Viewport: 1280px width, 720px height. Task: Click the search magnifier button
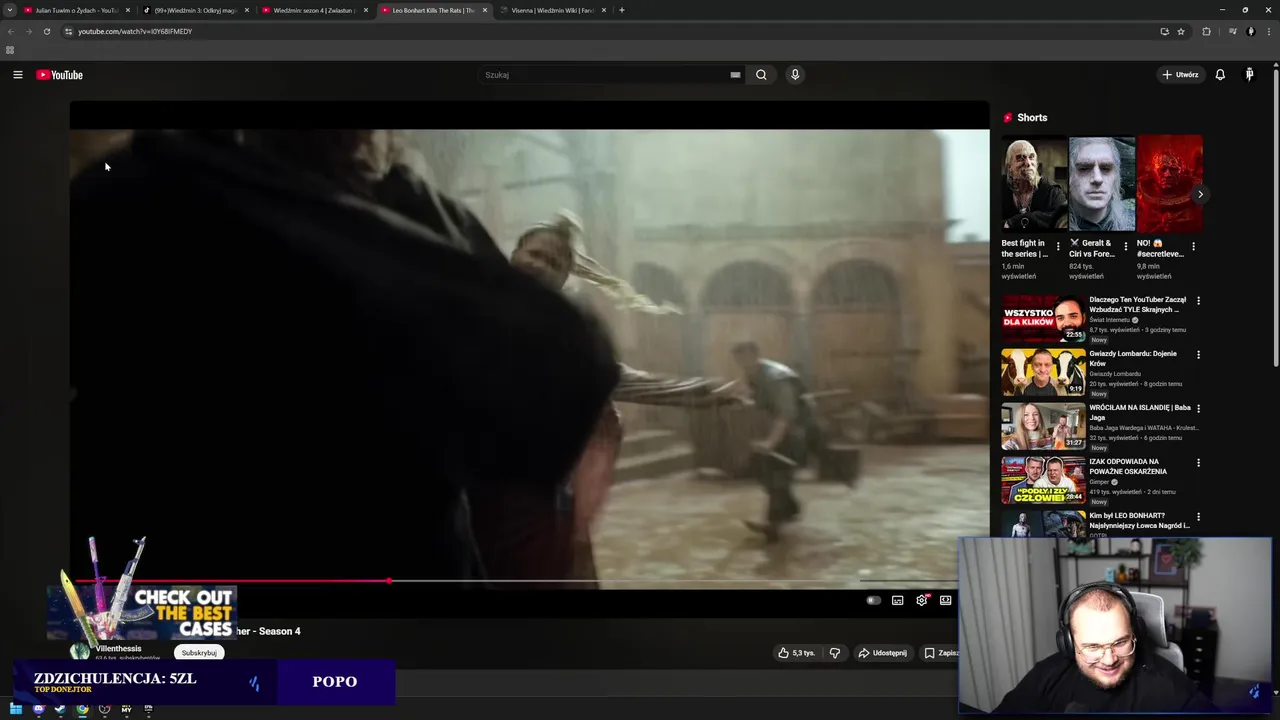pos(761,75)
